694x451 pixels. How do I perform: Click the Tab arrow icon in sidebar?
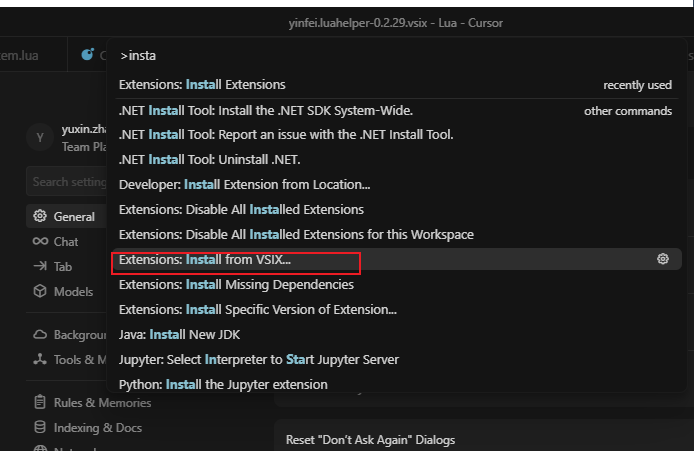tap(40, 266)
